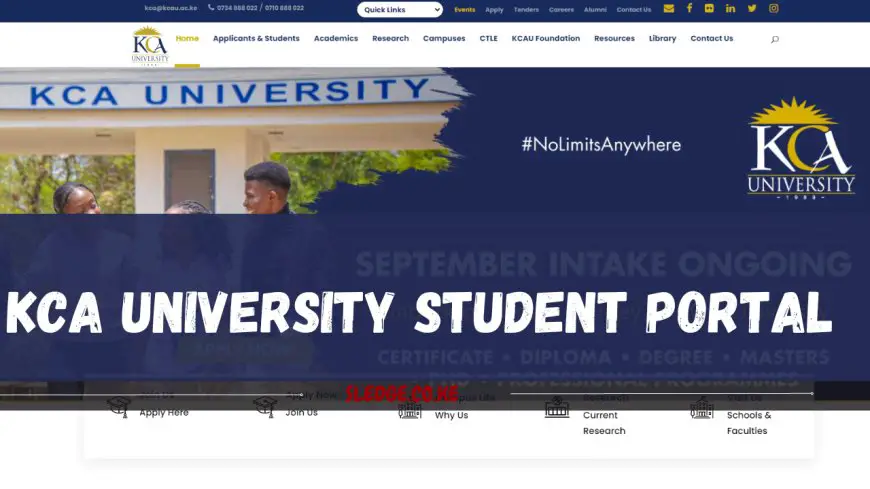Click Contact Us in the top bar
Screen dimensions: 870x489
634,9
